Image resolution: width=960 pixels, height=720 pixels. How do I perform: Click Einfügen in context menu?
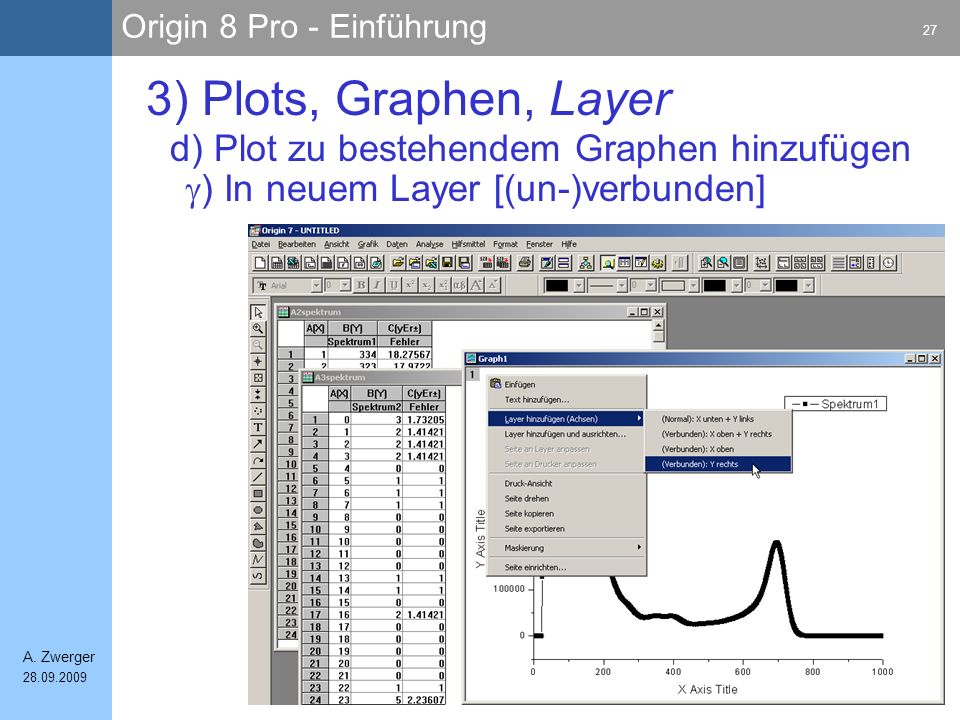pyautogui.click(x=567, y=384)
